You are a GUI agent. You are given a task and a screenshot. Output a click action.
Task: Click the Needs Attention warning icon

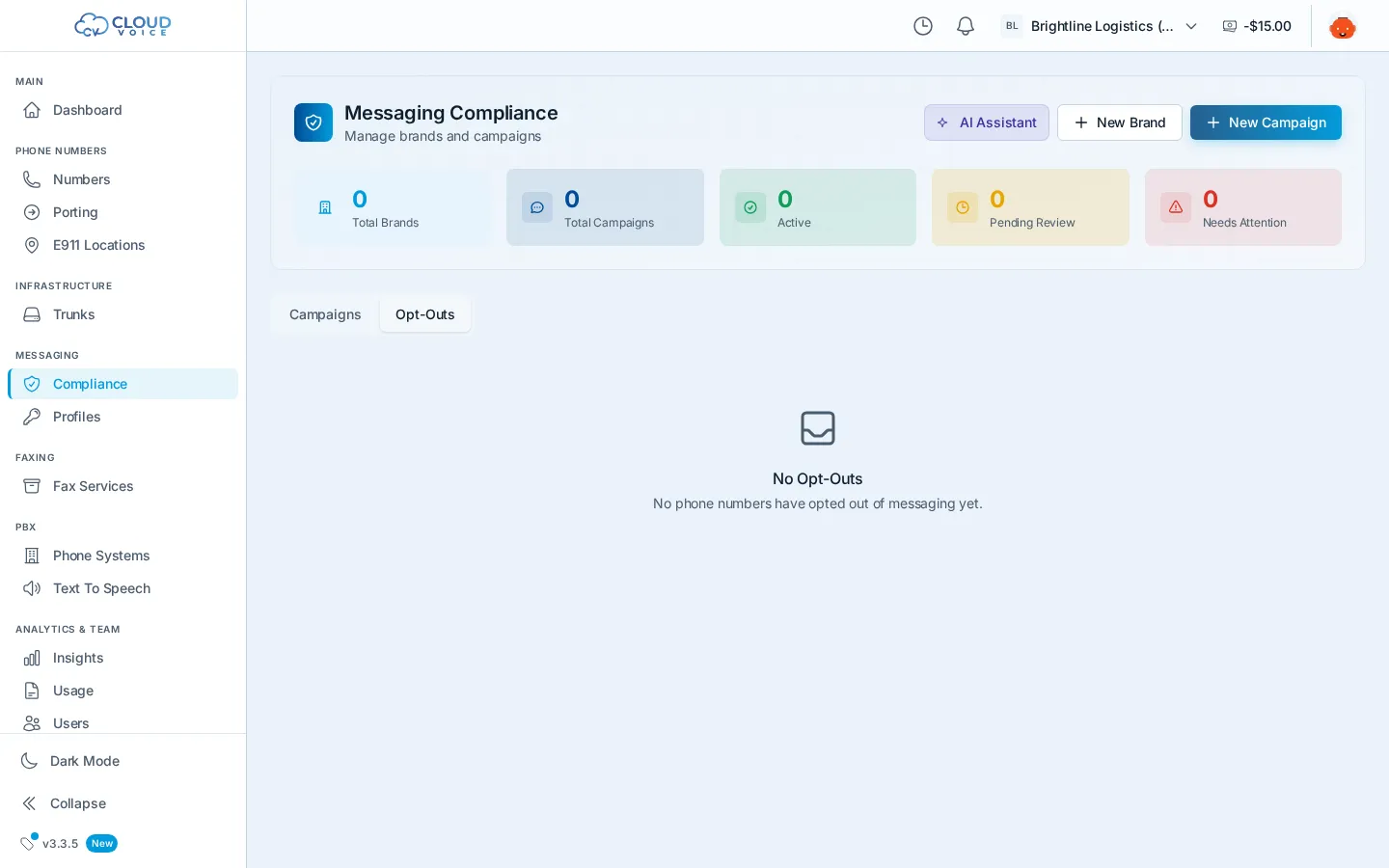click(1176, 207)
